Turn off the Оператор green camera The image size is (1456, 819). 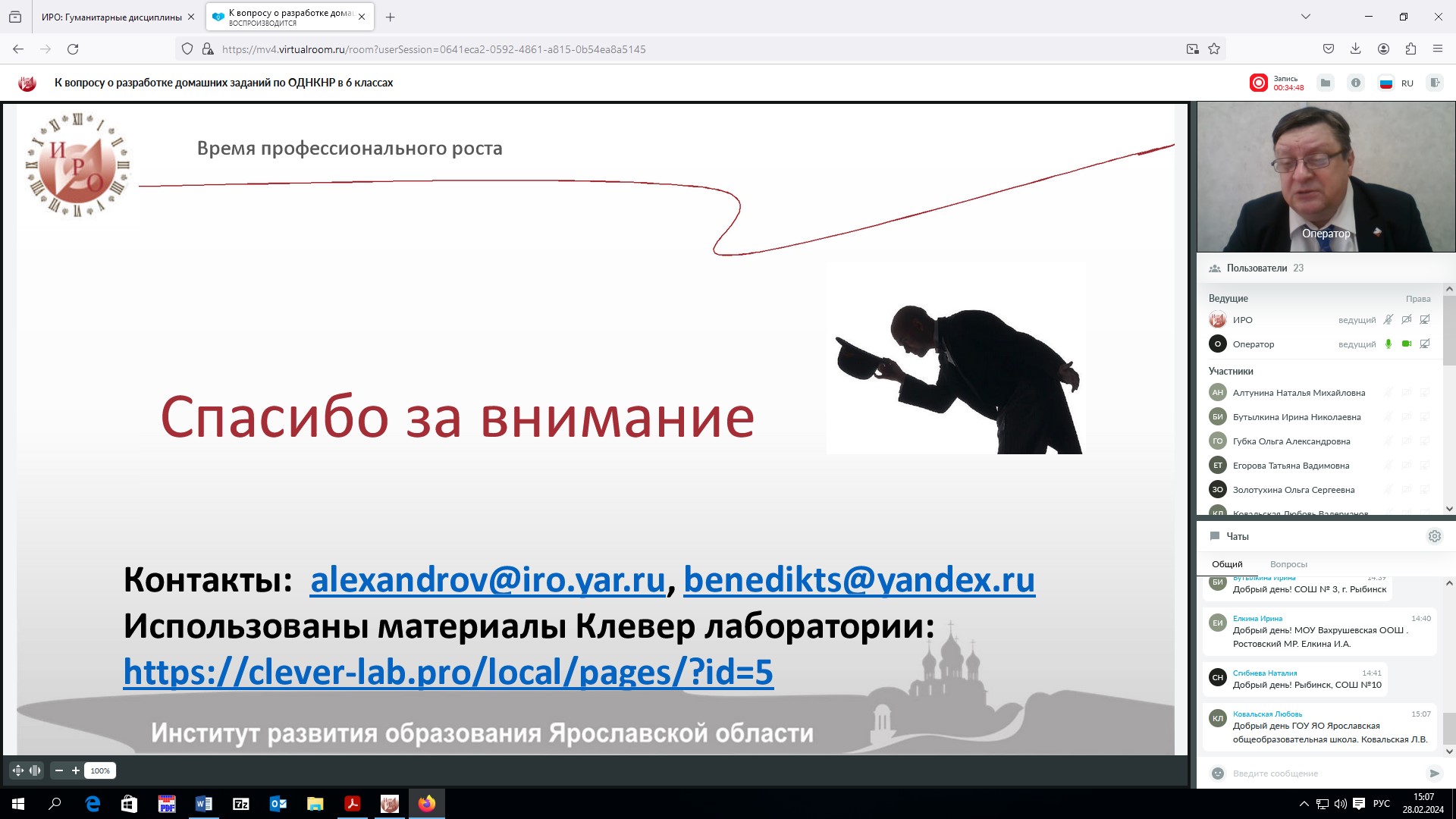point(1407,344)
